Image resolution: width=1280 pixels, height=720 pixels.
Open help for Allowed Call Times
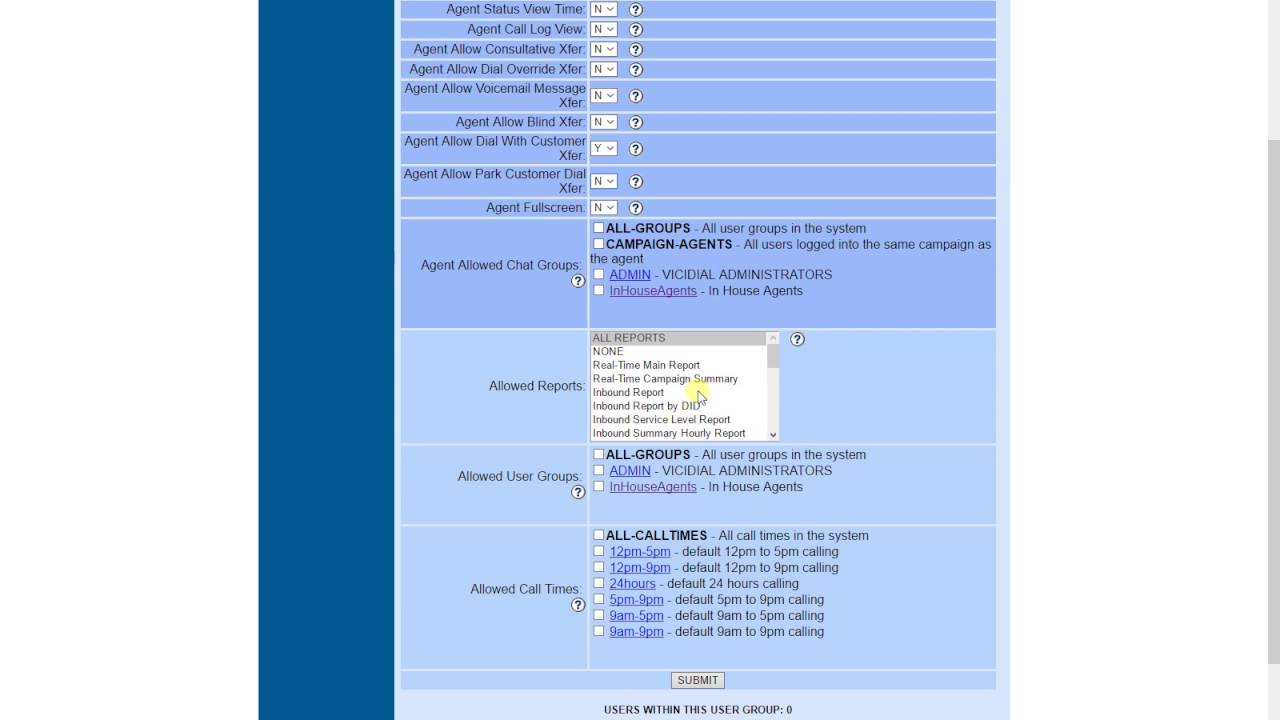coord(578,605)
